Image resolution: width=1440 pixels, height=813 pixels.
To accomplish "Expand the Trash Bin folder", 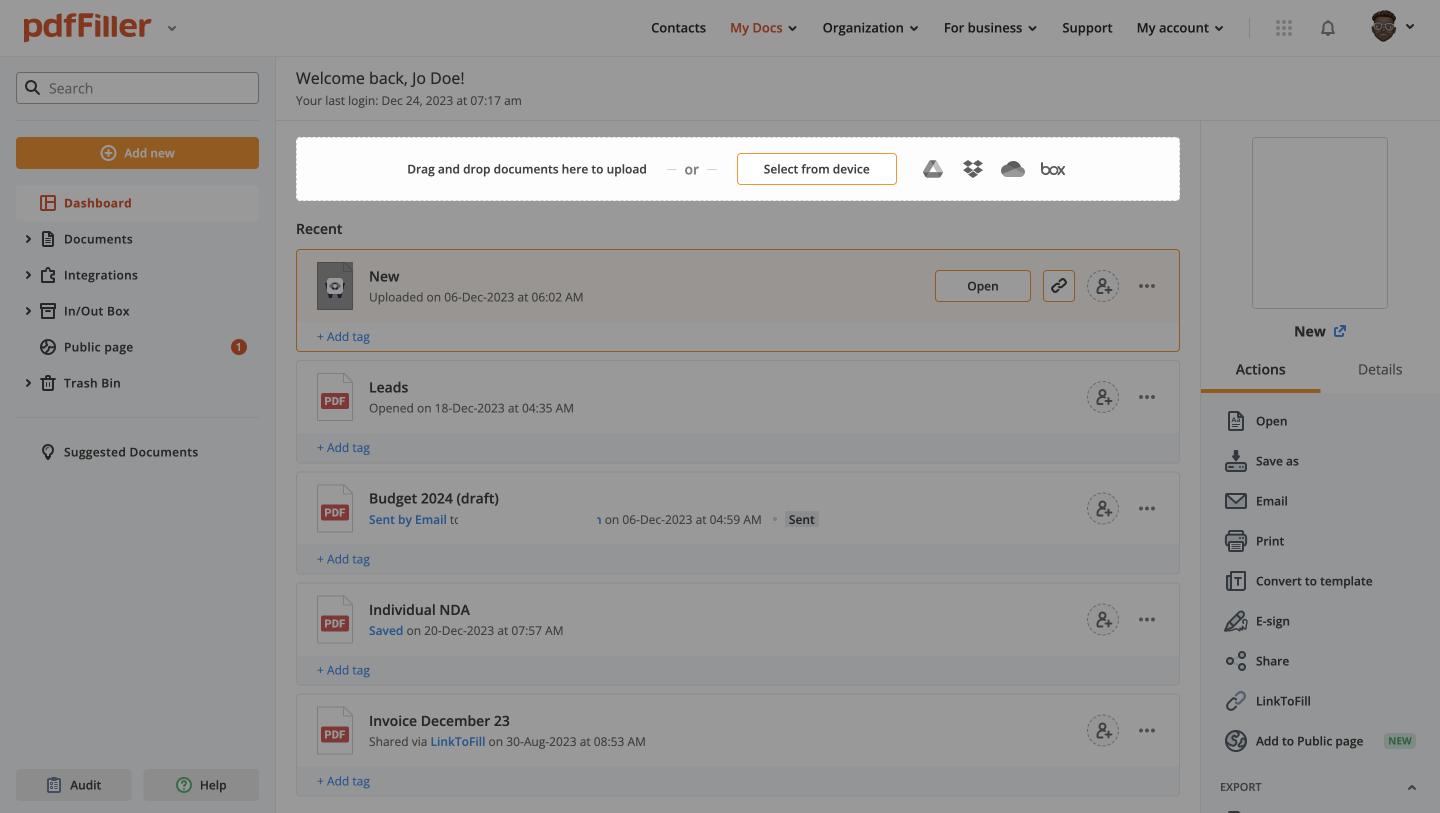I will pyautogui.click(x=28, y=383).
